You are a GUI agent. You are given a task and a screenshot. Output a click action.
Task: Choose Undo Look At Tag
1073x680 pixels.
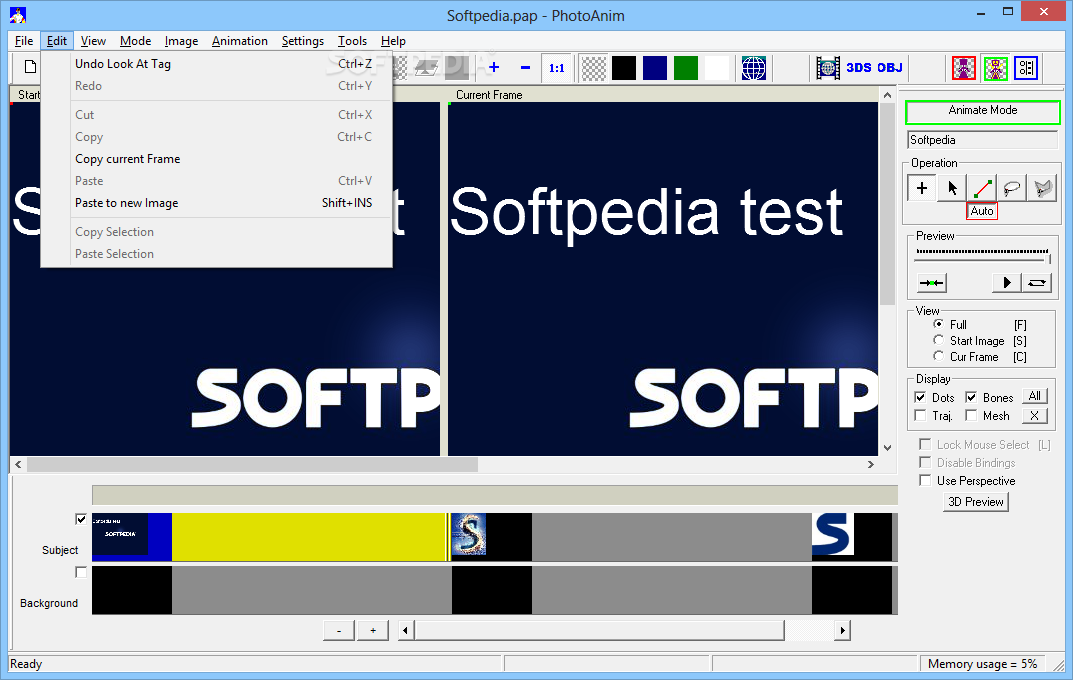click(x=216, y=64)
